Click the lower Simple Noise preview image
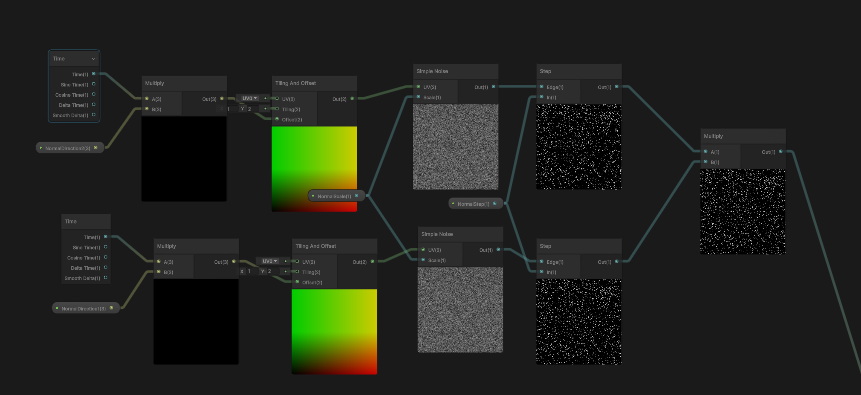Viewport: 861px width, 395px height. click(x=460, y=310)
